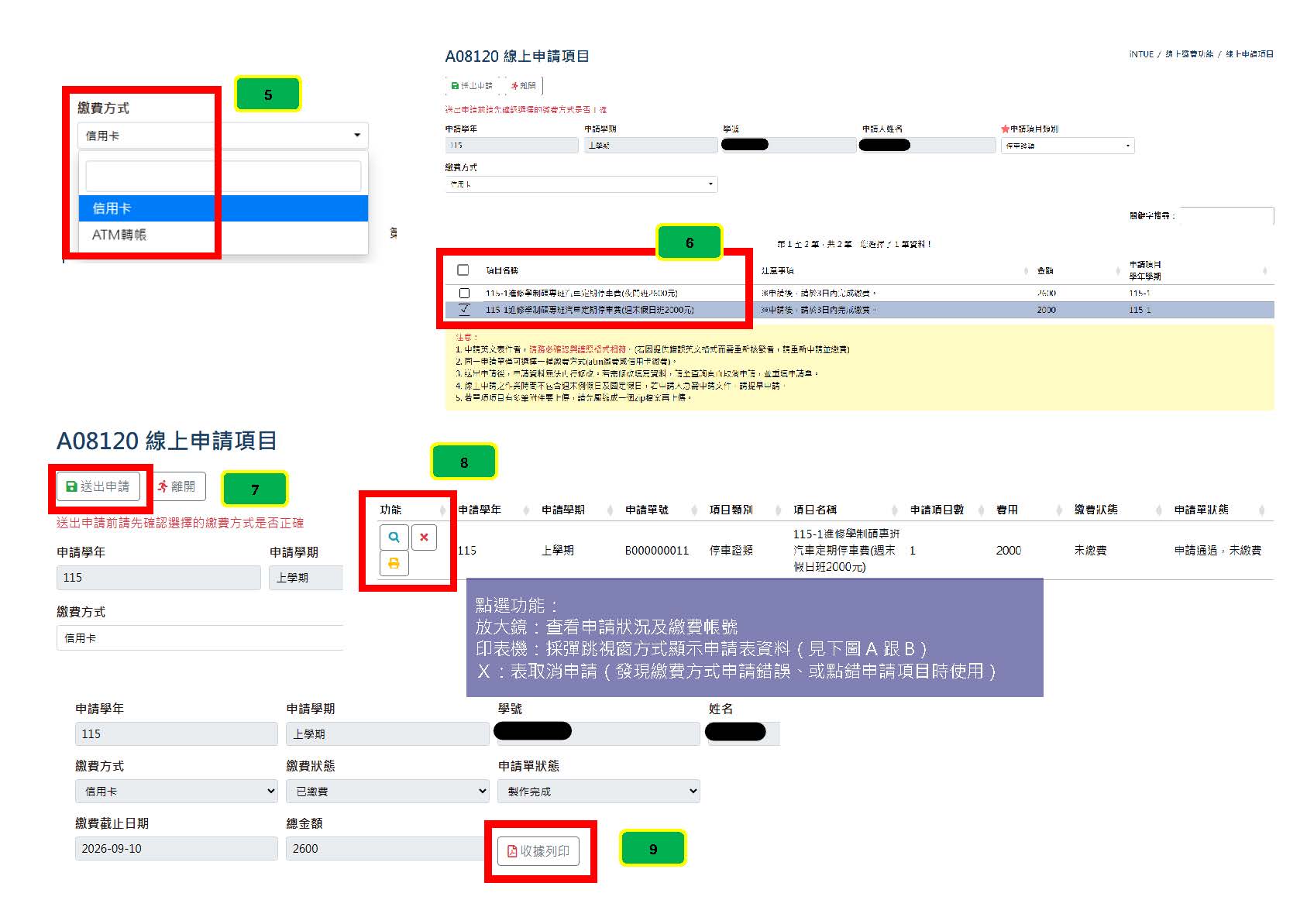Screen dimensions: 1307x924
Task: Open small 繳費方式 dropdown in upper form
Action: 581,184
